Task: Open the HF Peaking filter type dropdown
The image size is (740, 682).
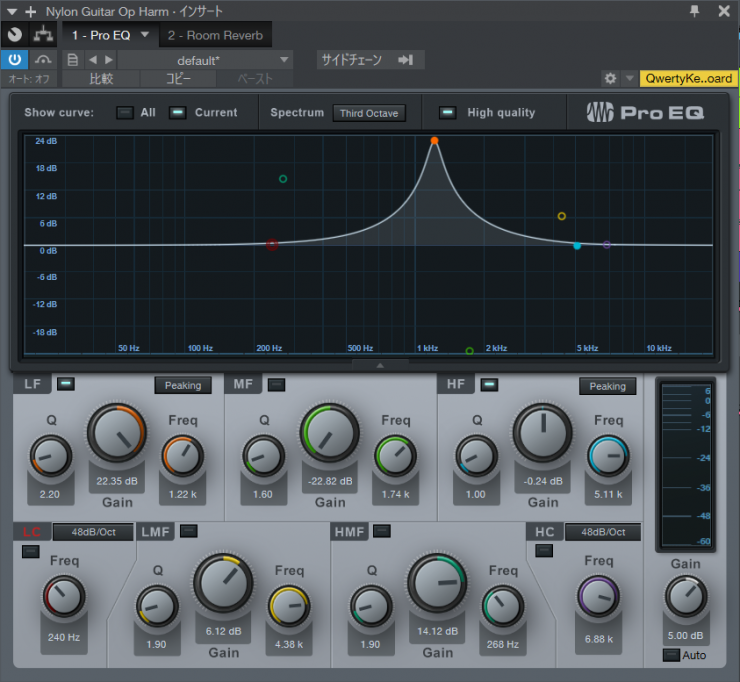Action: click(x=607, y=387)
